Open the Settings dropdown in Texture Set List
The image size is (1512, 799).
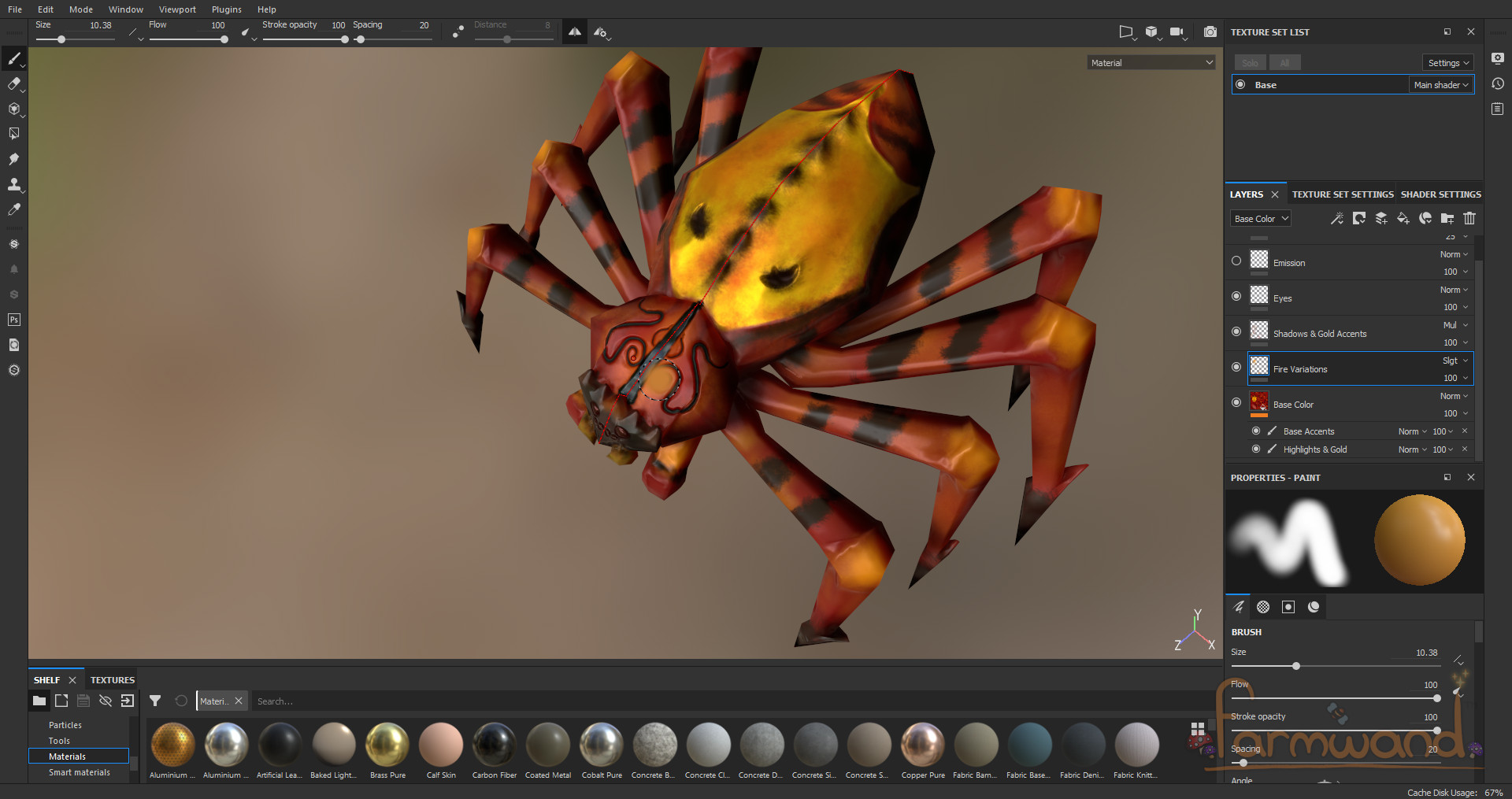pos(1448,63)
